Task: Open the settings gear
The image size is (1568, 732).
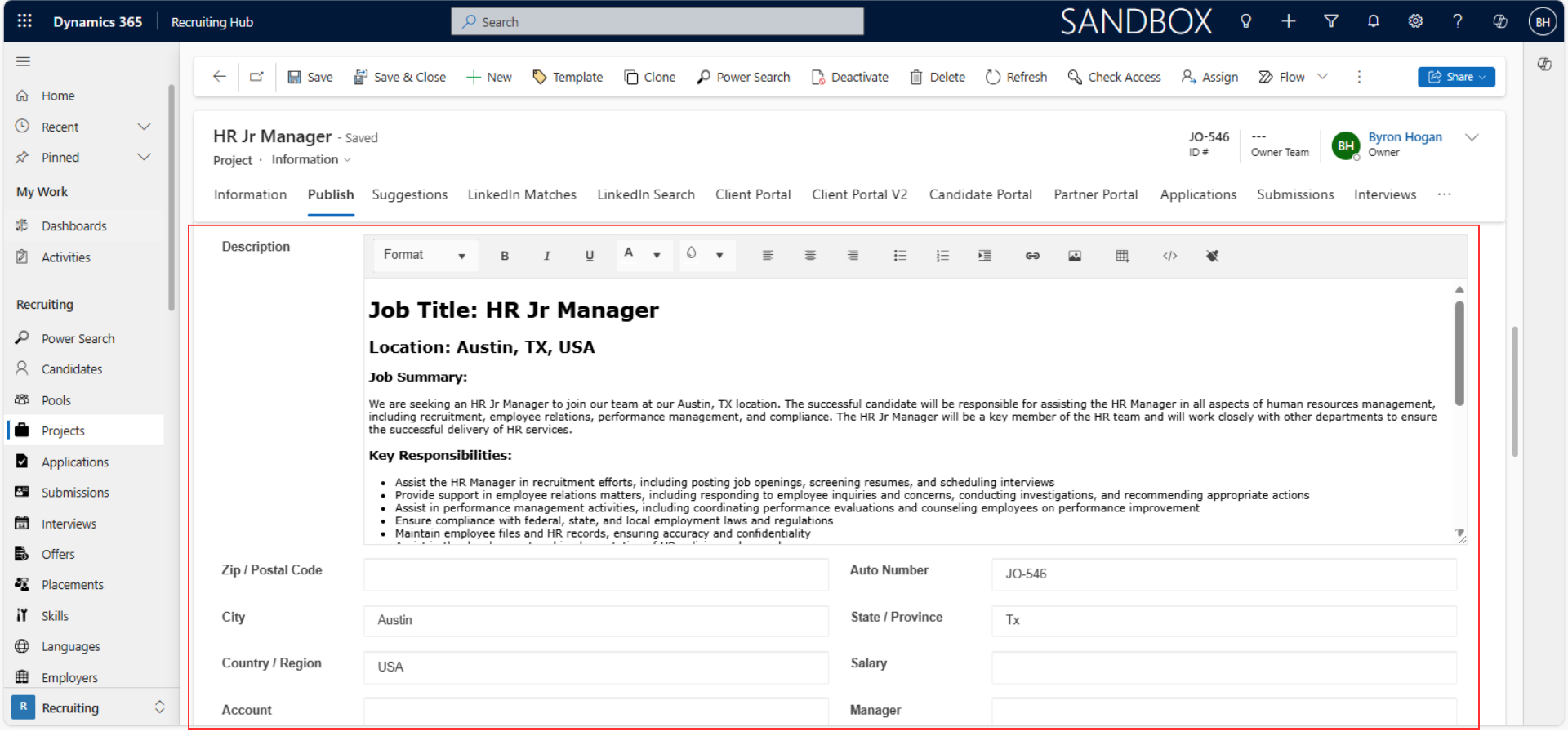Action: point(1415,21)
